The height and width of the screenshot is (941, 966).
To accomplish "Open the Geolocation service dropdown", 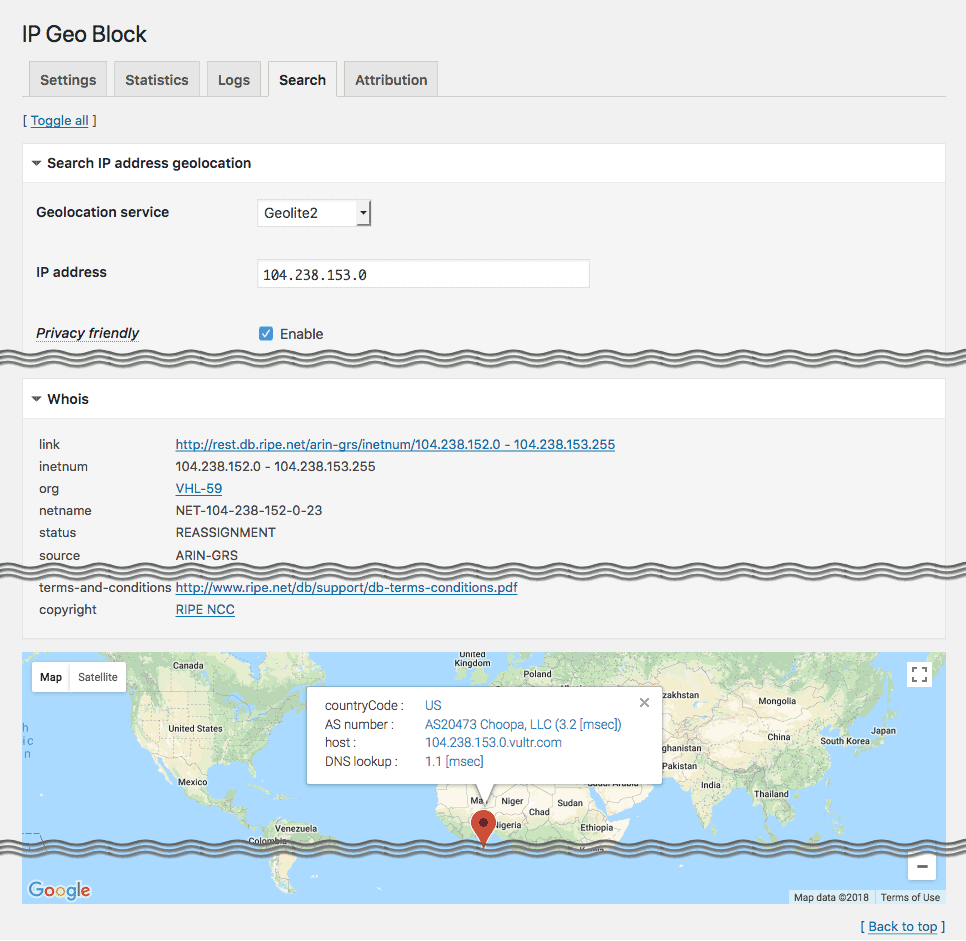I will click(314, 213).
